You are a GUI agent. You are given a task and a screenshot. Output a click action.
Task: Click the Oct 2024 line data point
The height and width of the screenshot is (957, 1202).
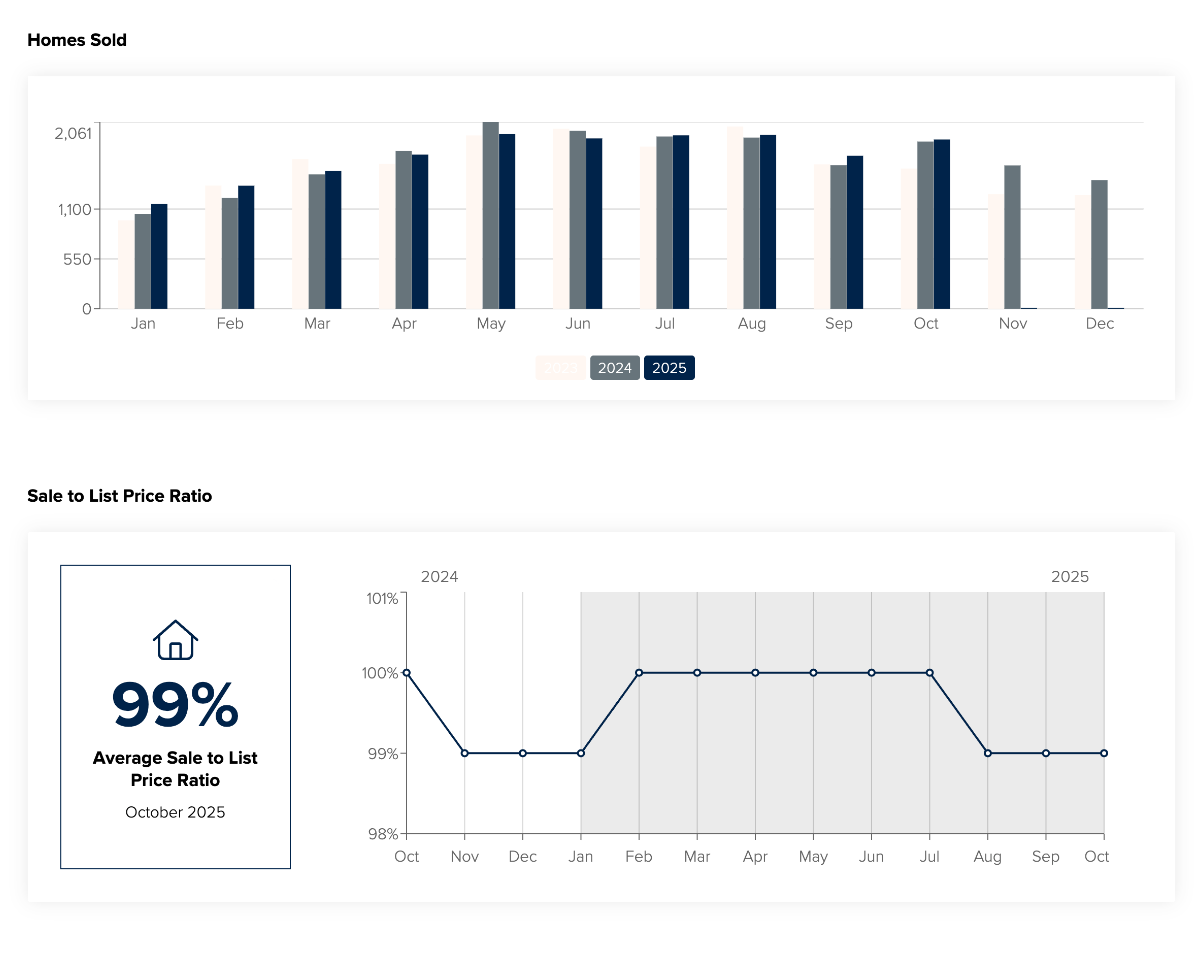tap(407, 673)
